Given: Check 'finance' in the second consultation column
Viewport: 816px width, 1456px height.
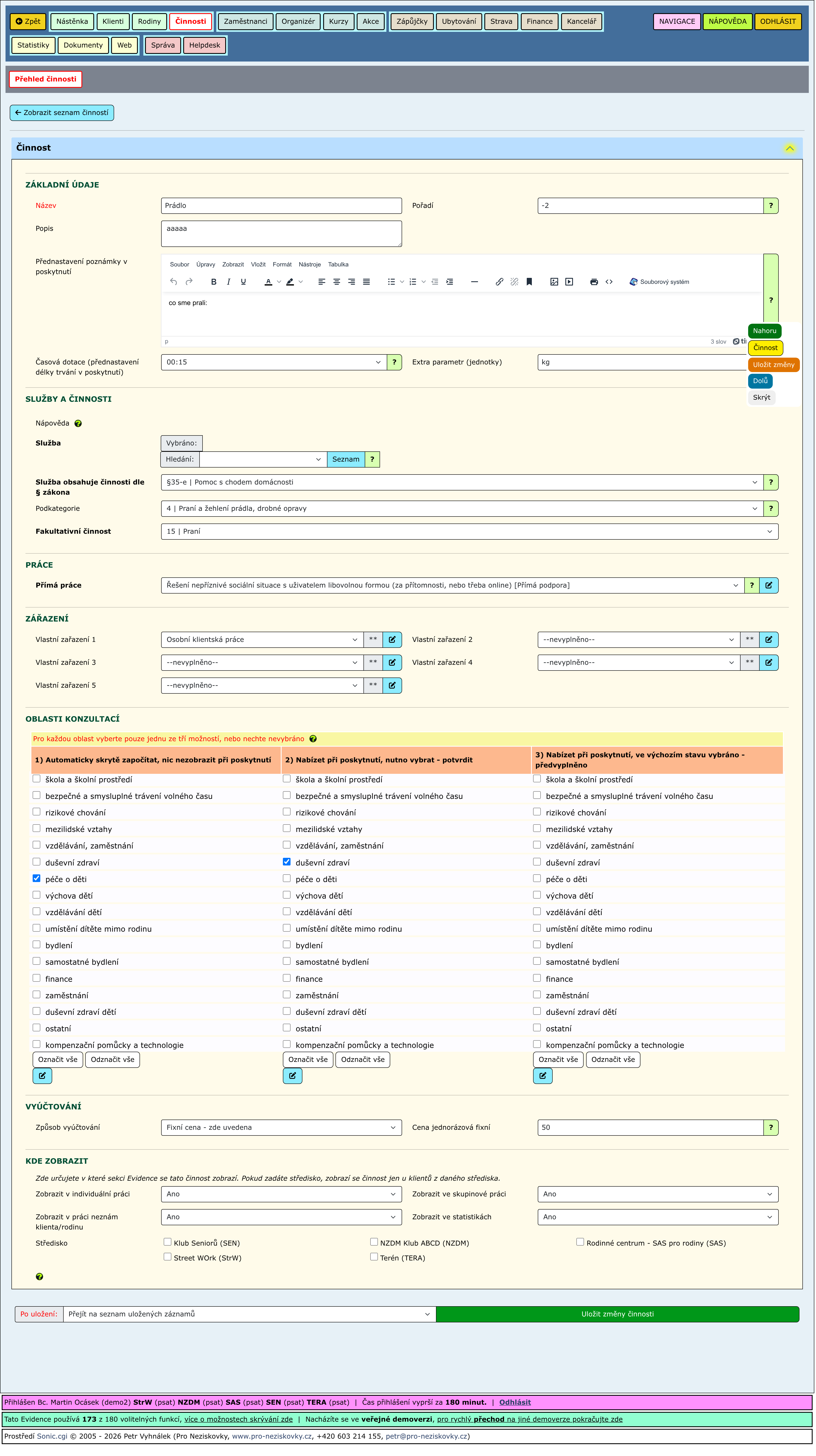Looking at the screenshot, I should (x=287, y=978).
